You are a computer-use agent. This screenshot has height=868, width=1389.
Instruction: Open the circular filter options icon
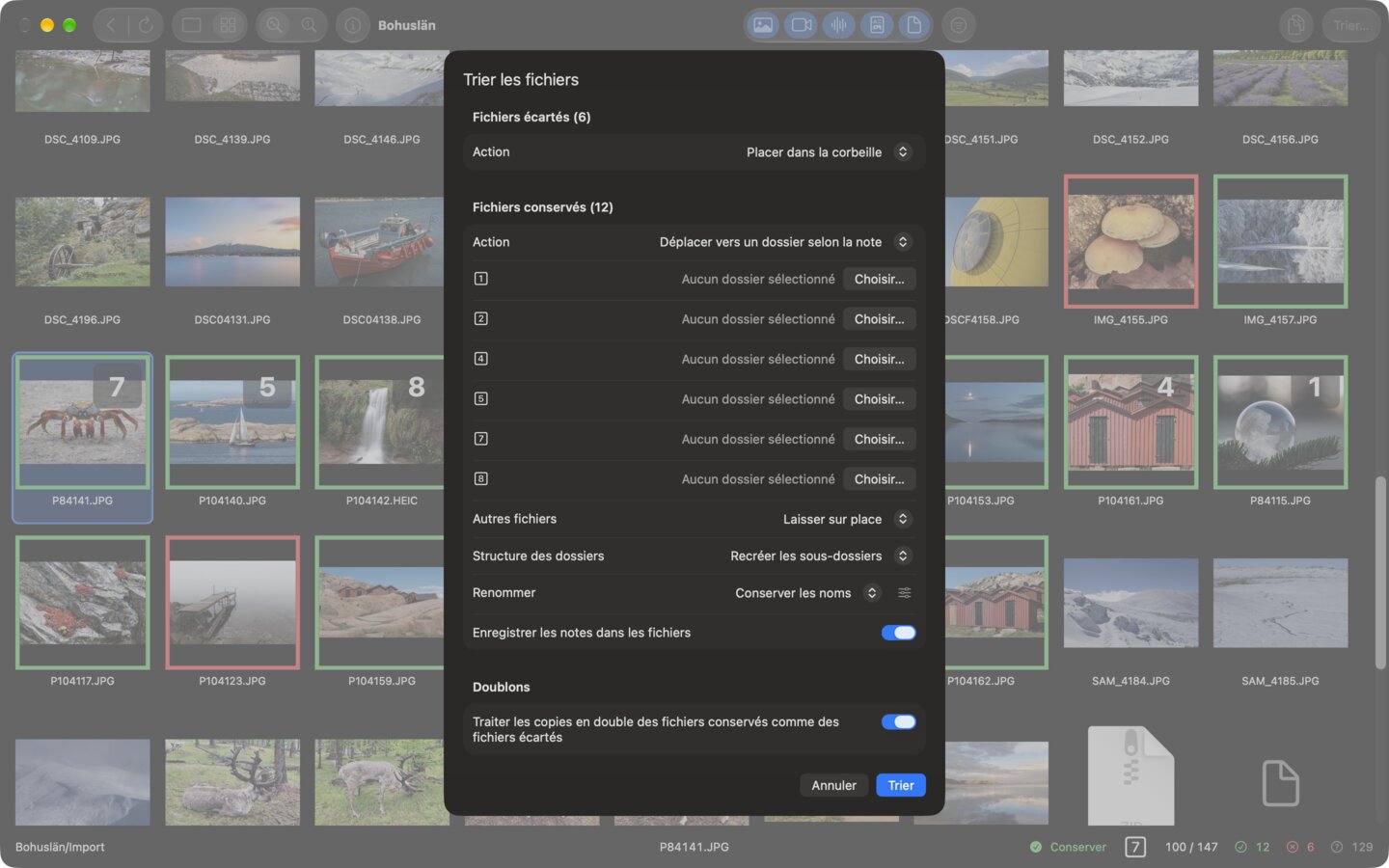[959, 25]
